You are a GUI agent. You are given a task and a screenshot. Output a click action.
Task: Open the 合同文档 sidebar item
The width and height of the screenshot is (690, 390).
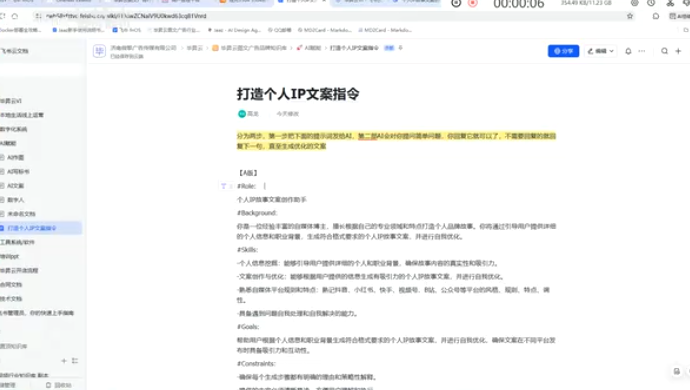click(11, 284)
